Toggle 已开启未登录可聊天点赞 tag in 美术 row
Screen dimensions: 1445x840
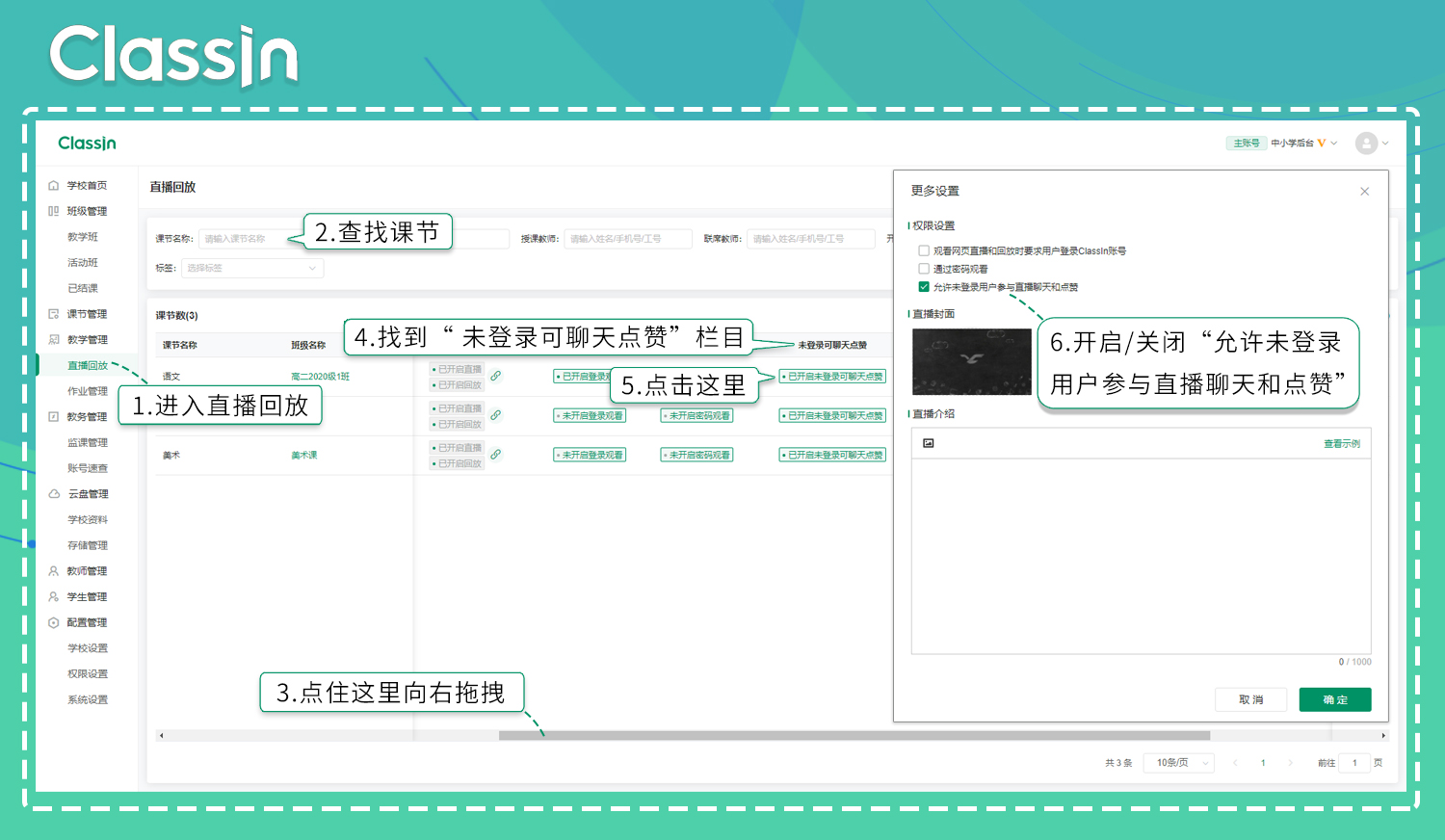point(832,455)
